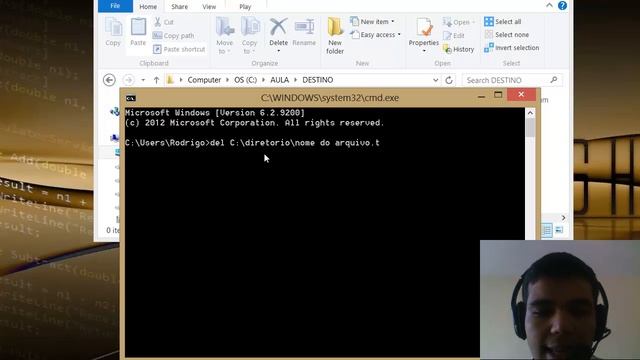Viewport: 640px width, 360px height.
Task: Maximize the cmd.exe window
Action: pos(498,95)
